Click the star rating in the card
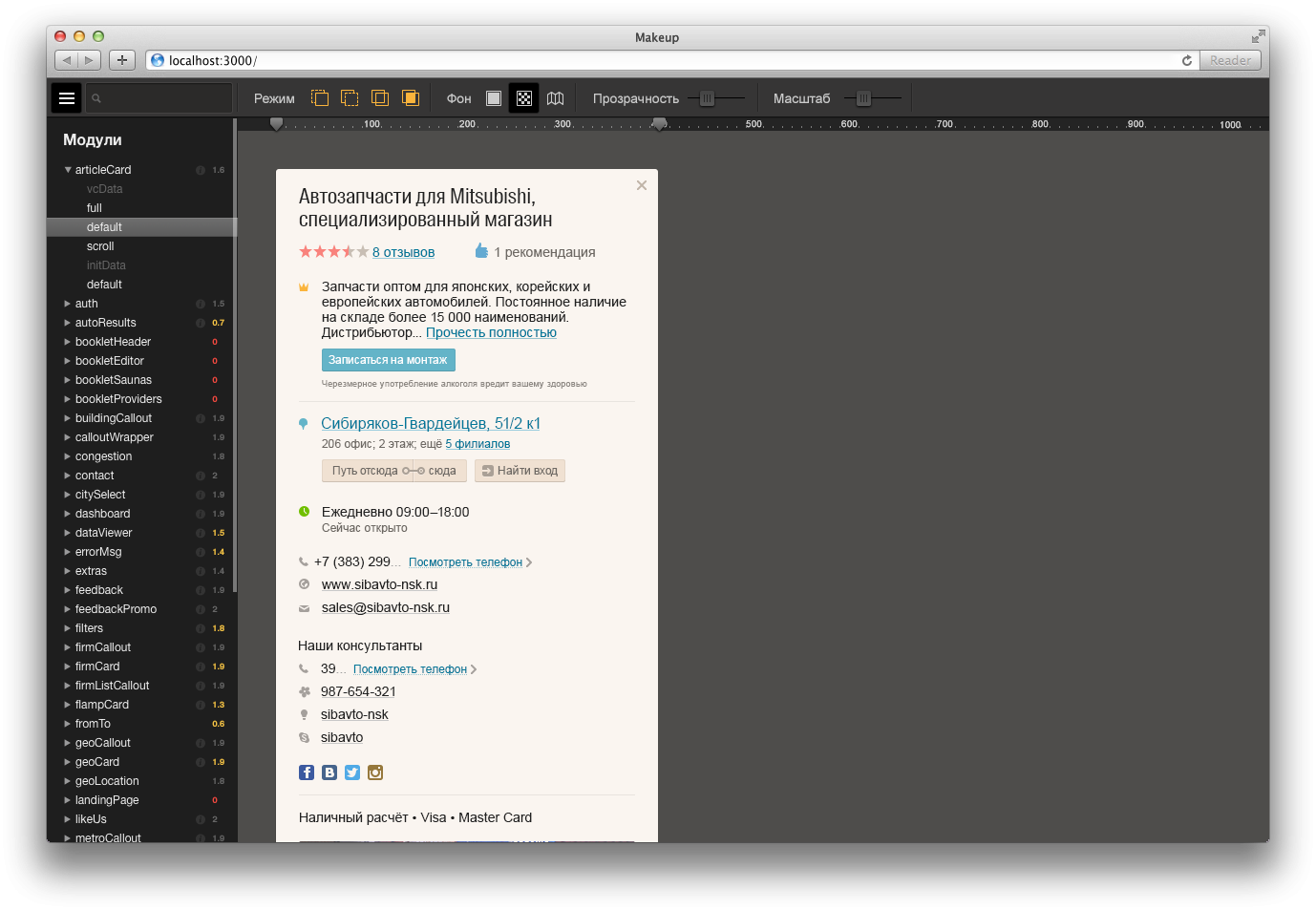This screenshot has width=1316, height=910. (x=333, y=252)
